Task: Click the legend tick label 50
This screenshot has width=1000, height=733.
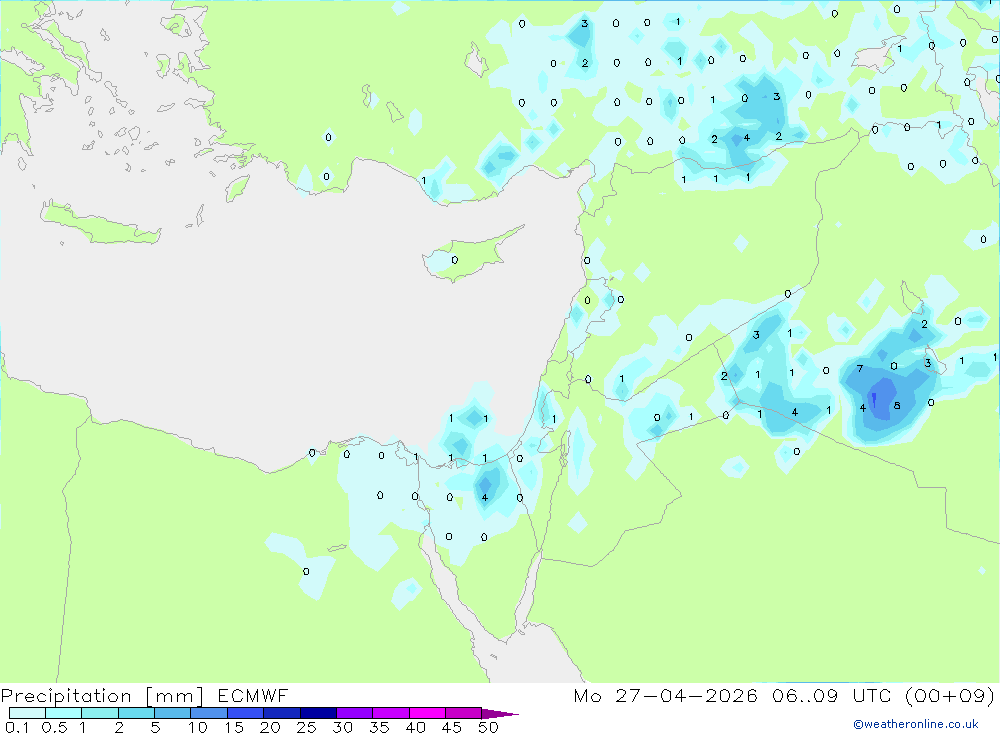Action: coord(489,727)
